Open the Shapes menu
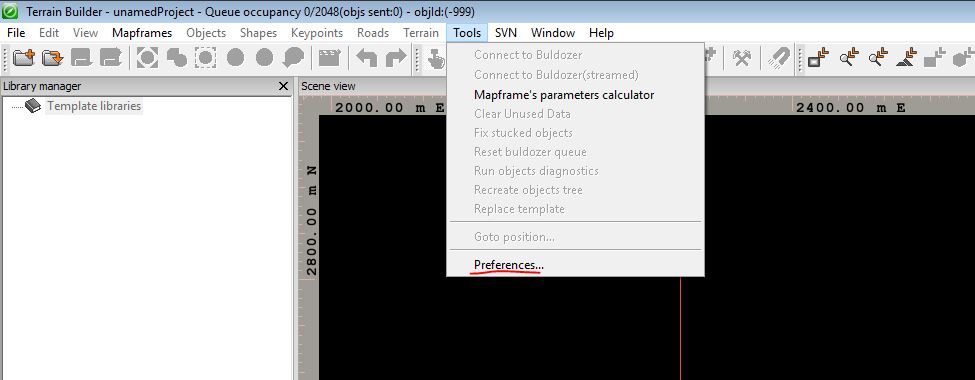This screenshot has height=380, width=975. point(258,33)
